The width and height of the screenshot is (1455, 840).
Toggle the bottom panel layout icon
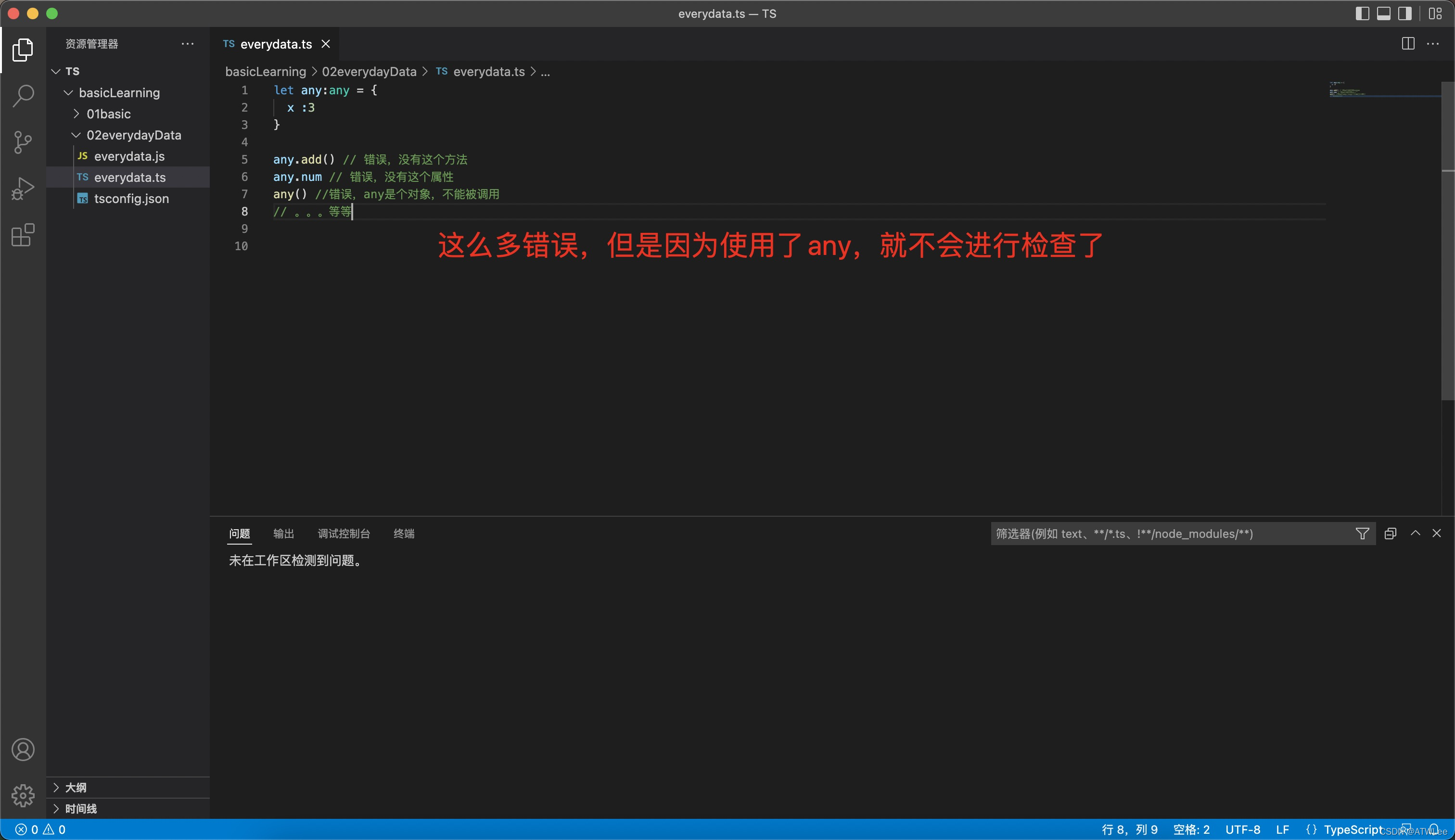point(1383,13)
